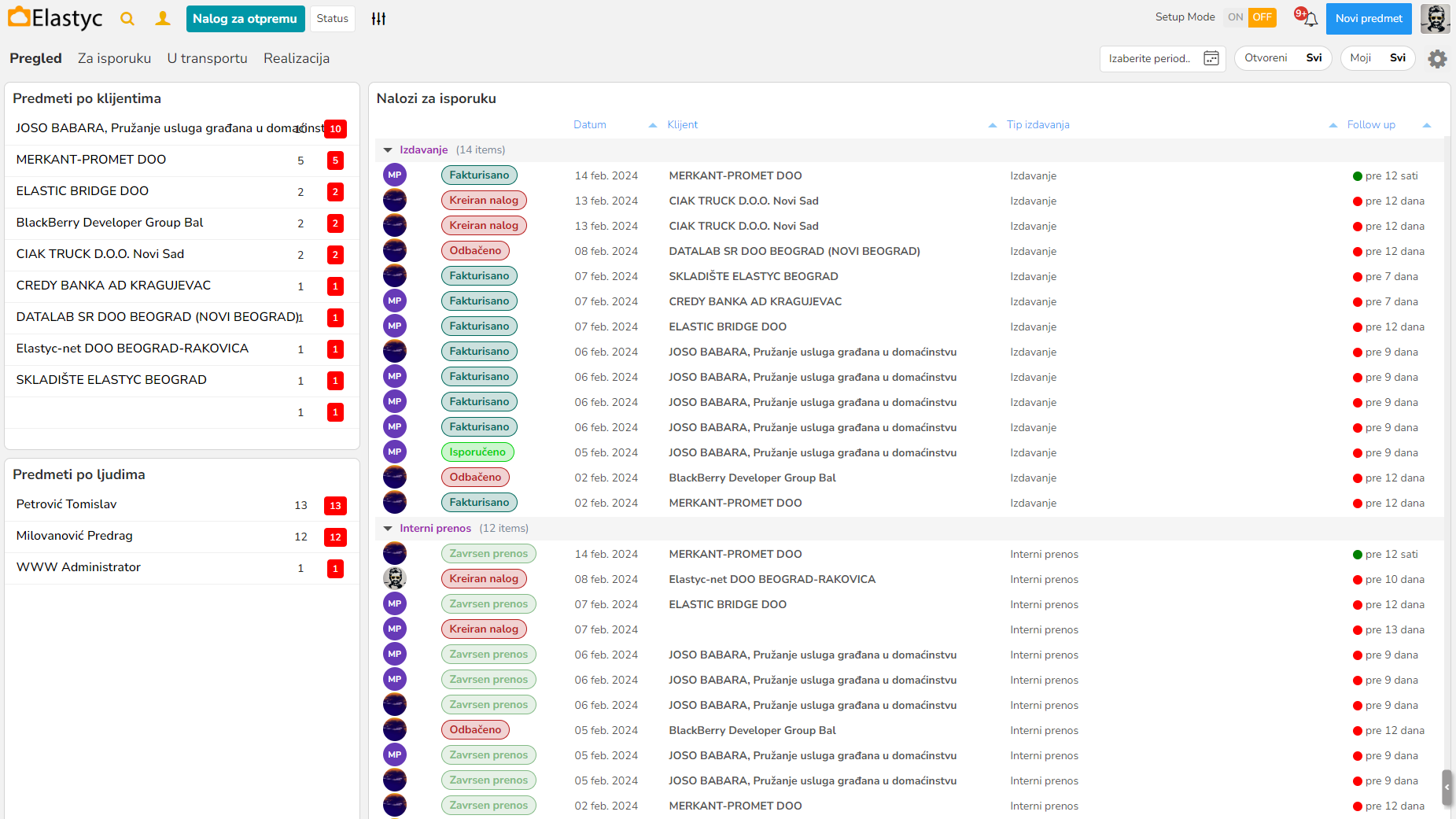The width and height of the screenshot is (1456, 819).
Task: Click the Nalog za otpremu button
Action: pos(245,19)
